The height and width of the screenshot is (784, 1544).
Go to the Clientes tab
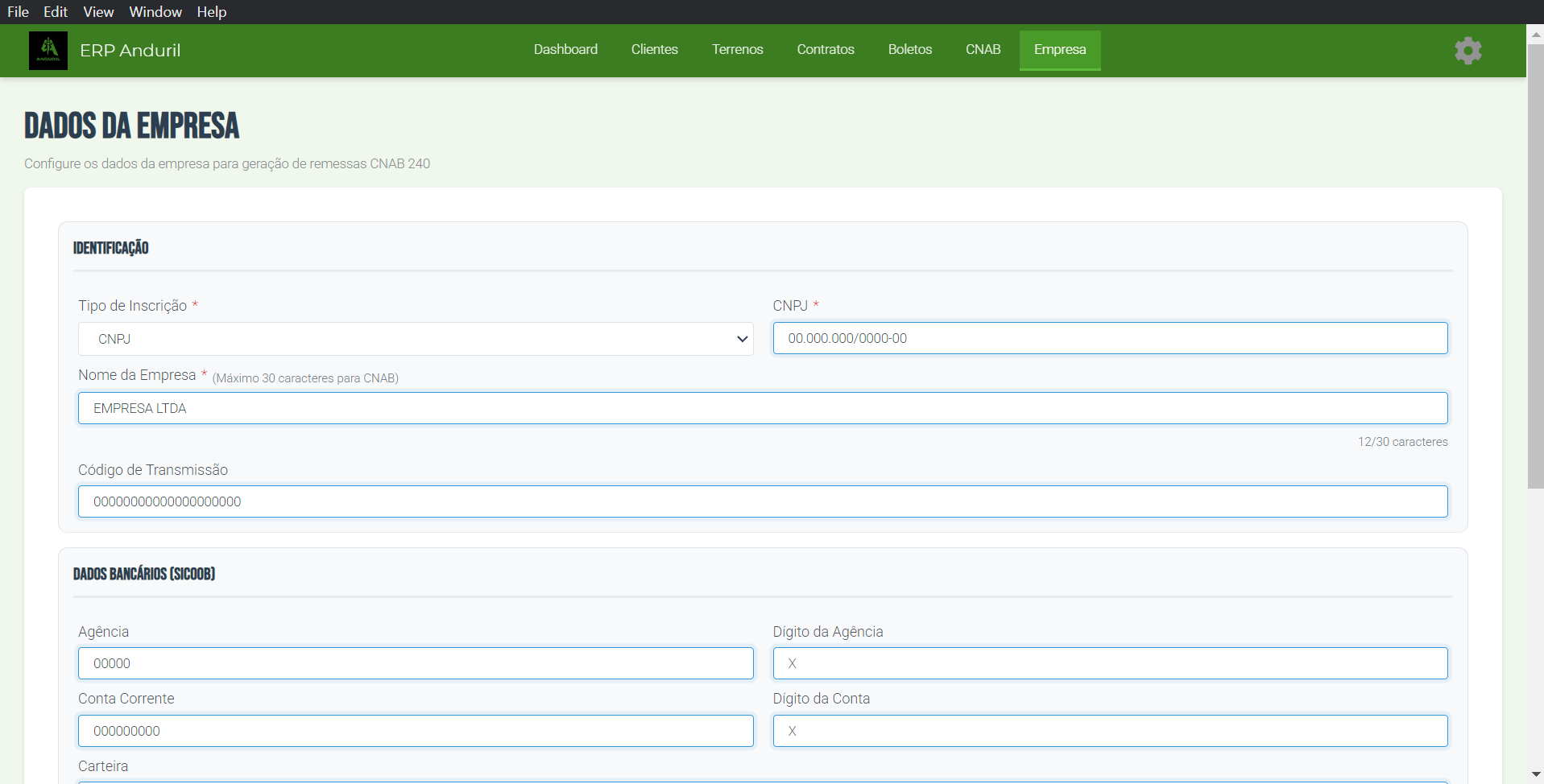tap(654, 50)
